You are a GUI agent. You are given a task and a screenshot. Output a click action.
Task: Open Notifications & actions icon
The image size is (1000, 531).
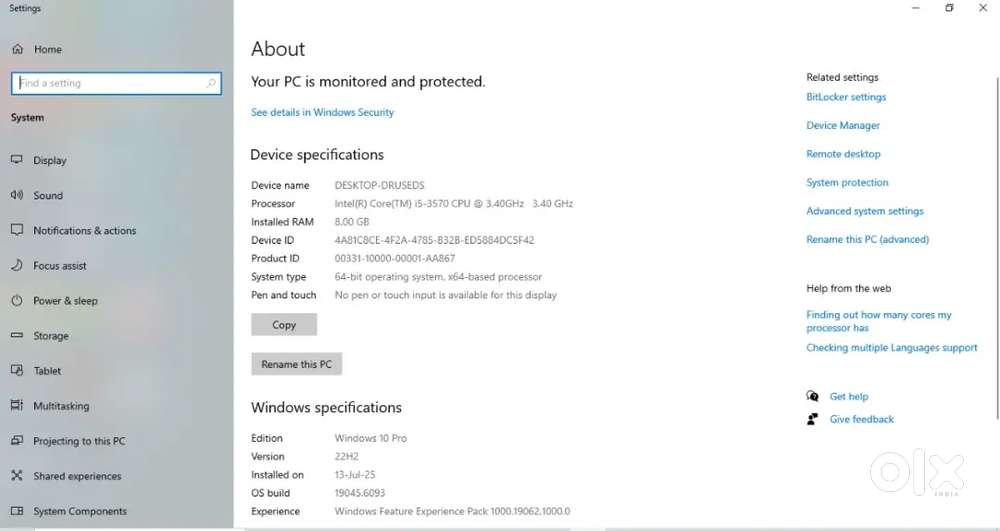[x=16, y=230]
